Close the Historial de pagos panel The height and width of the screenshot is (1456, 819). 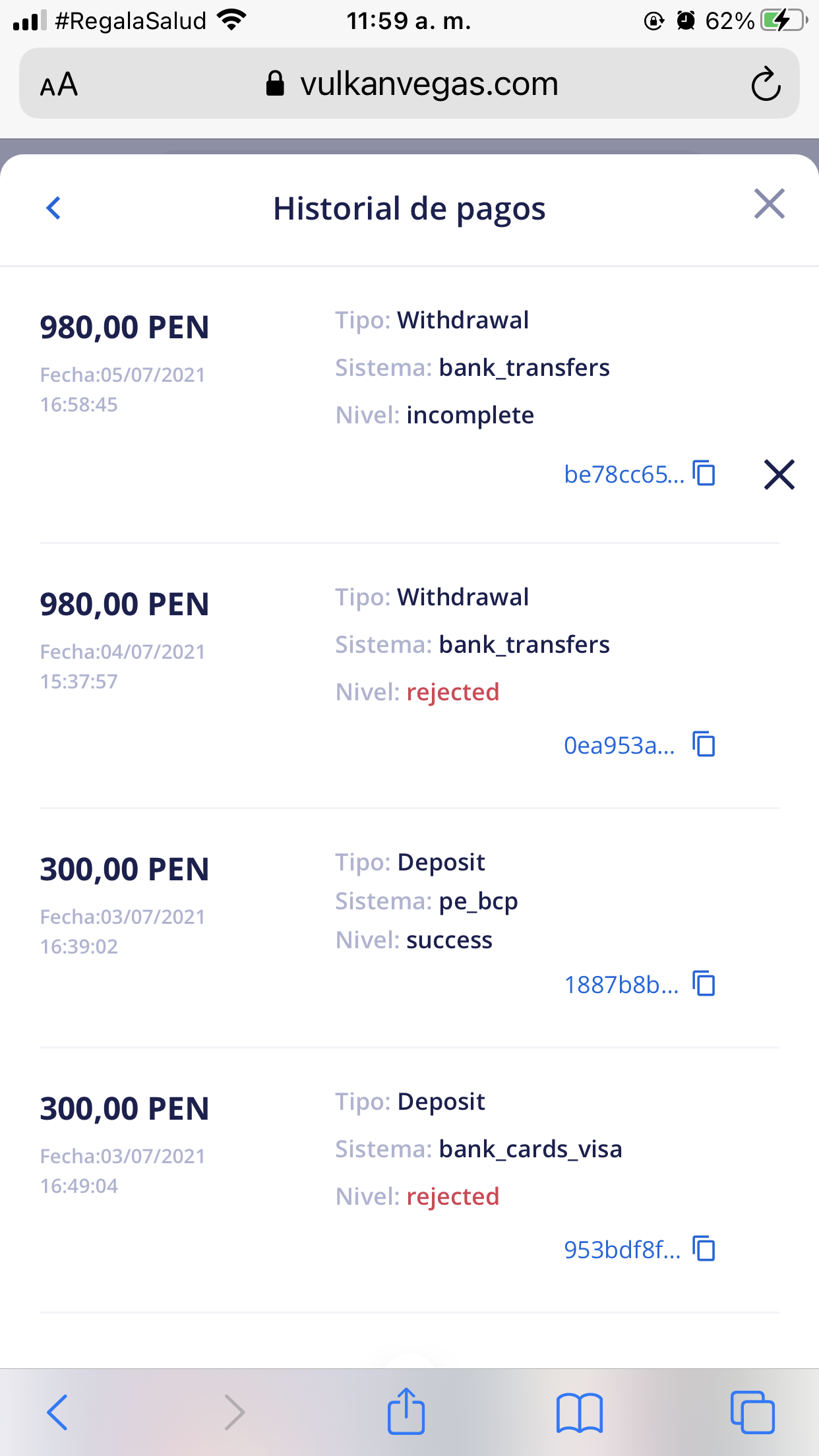[x=769, y=204]
